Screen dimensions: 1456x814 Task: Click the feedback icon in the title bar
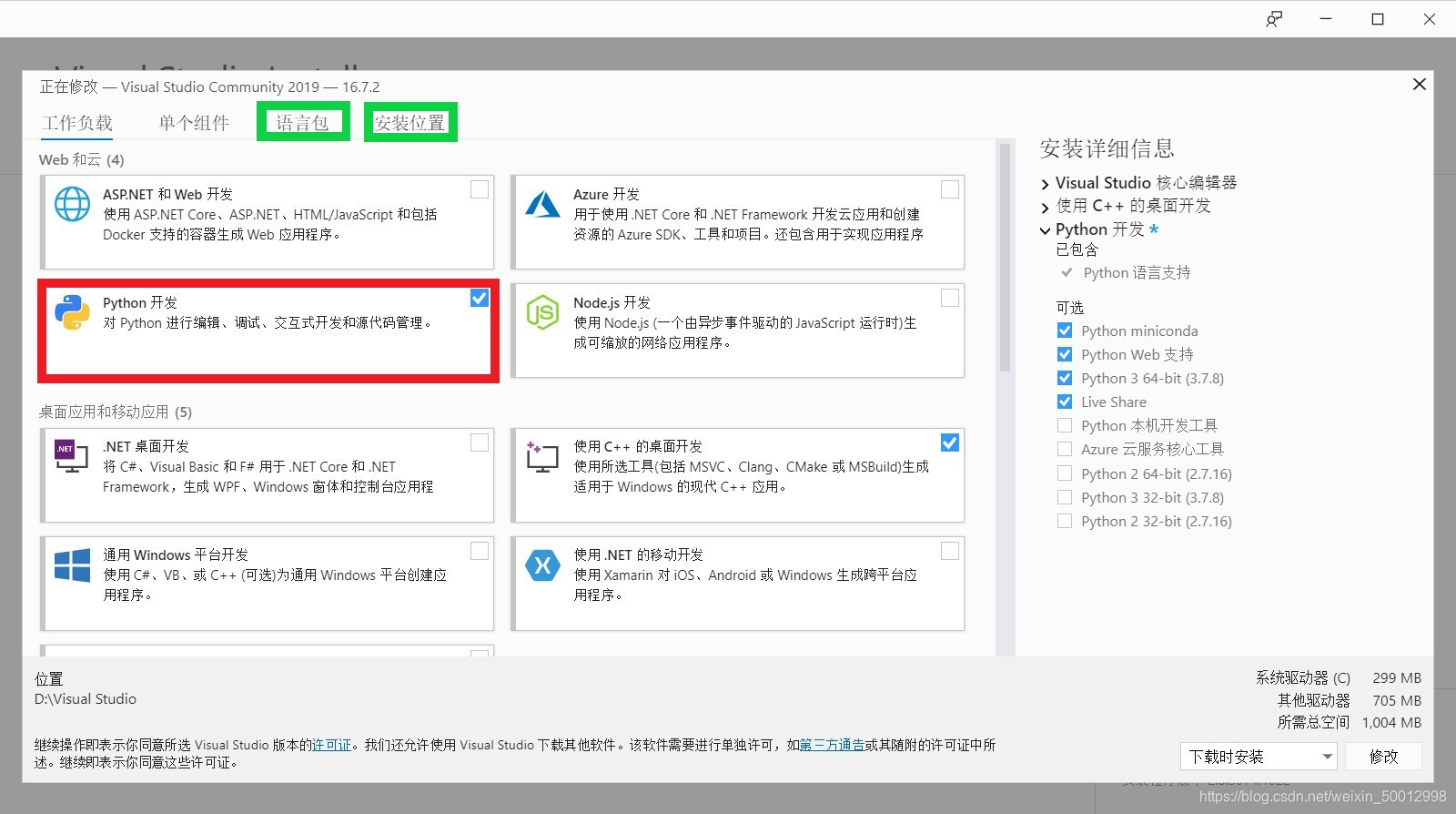click(x=1274, y=19)
